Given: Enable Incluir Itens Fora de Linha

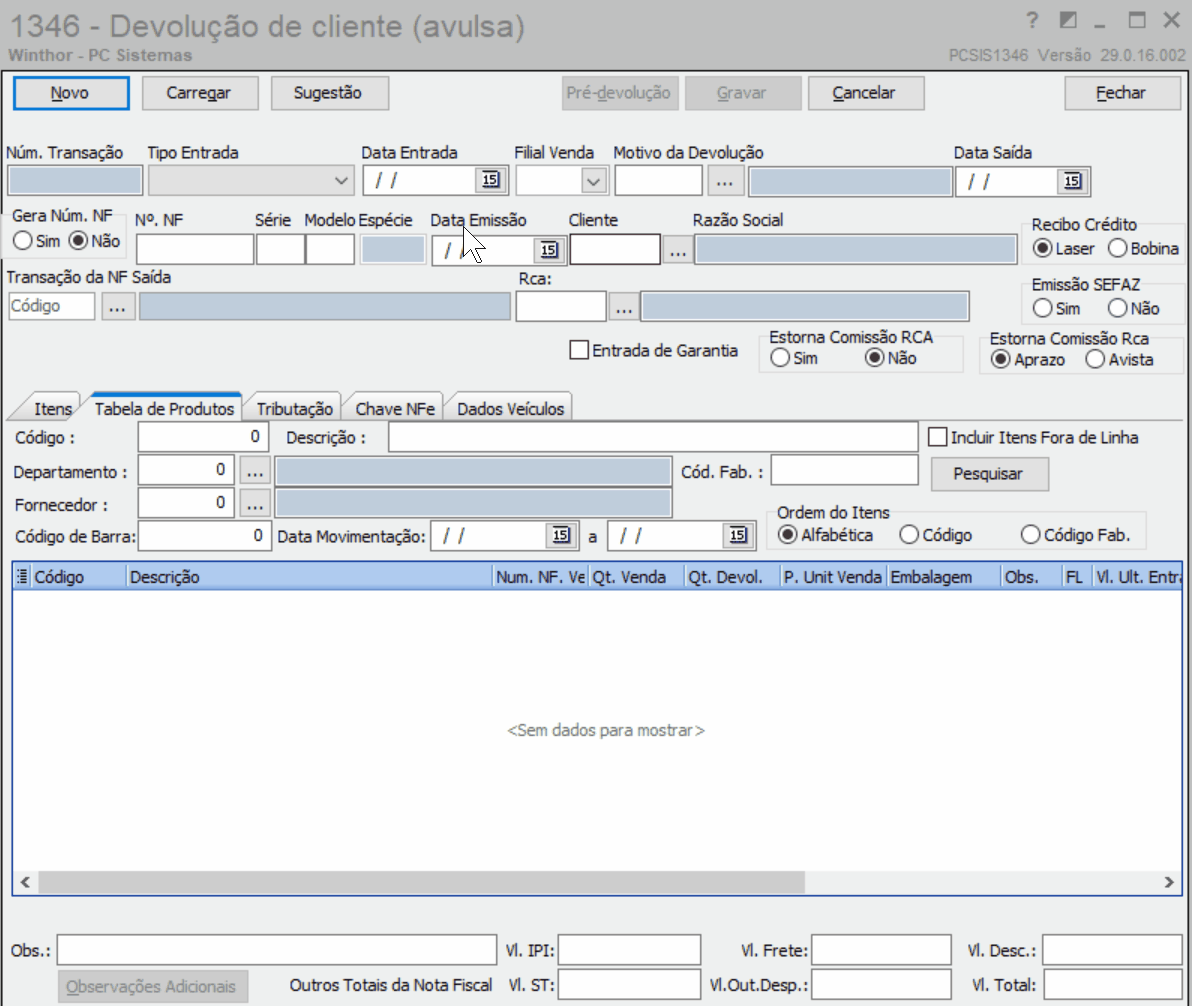Looking at the screenshot, I should tap(937, 437).
